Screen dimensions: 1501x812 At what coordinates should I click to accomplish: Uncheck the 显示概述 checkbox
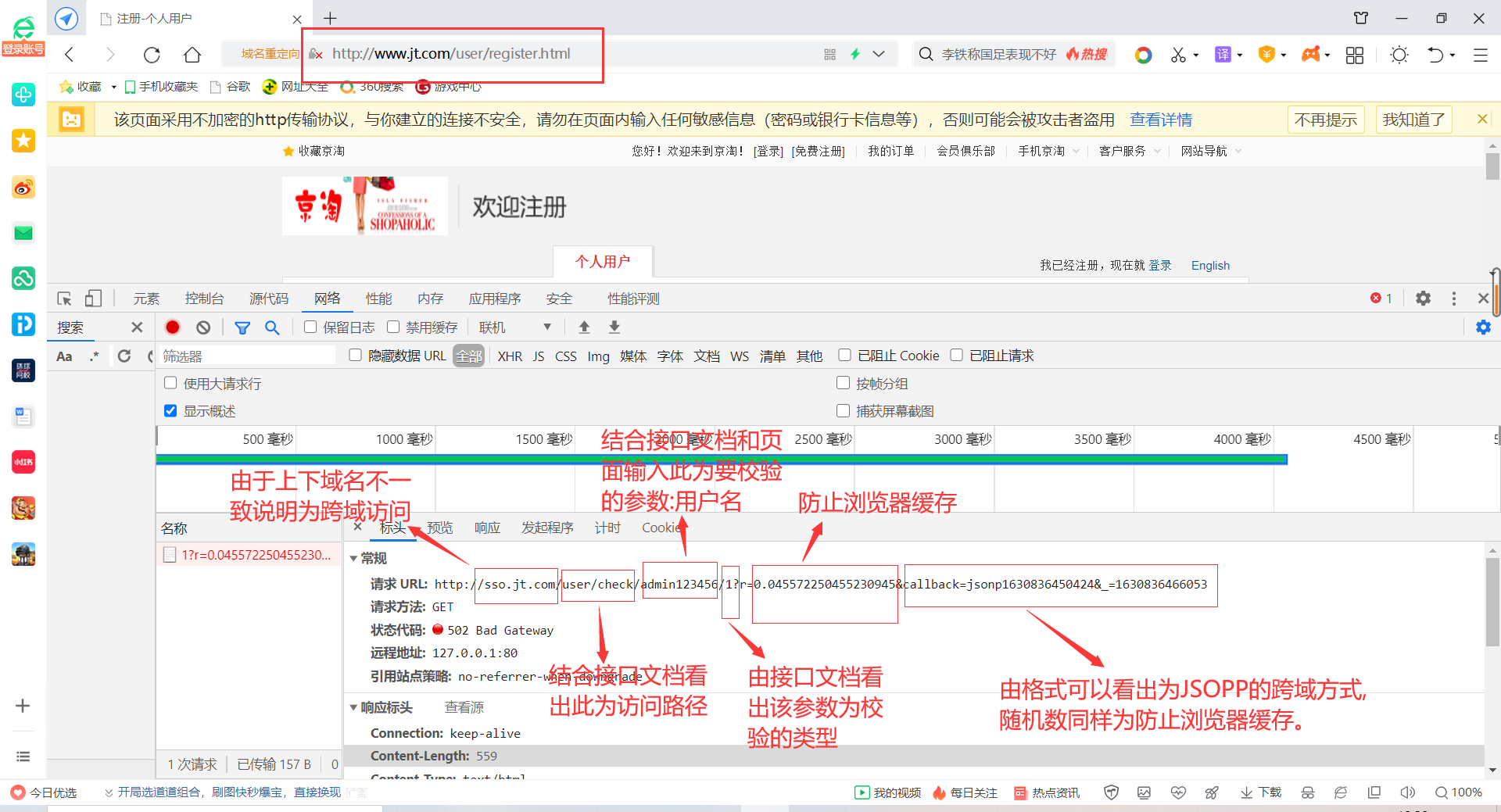(170, 410)
